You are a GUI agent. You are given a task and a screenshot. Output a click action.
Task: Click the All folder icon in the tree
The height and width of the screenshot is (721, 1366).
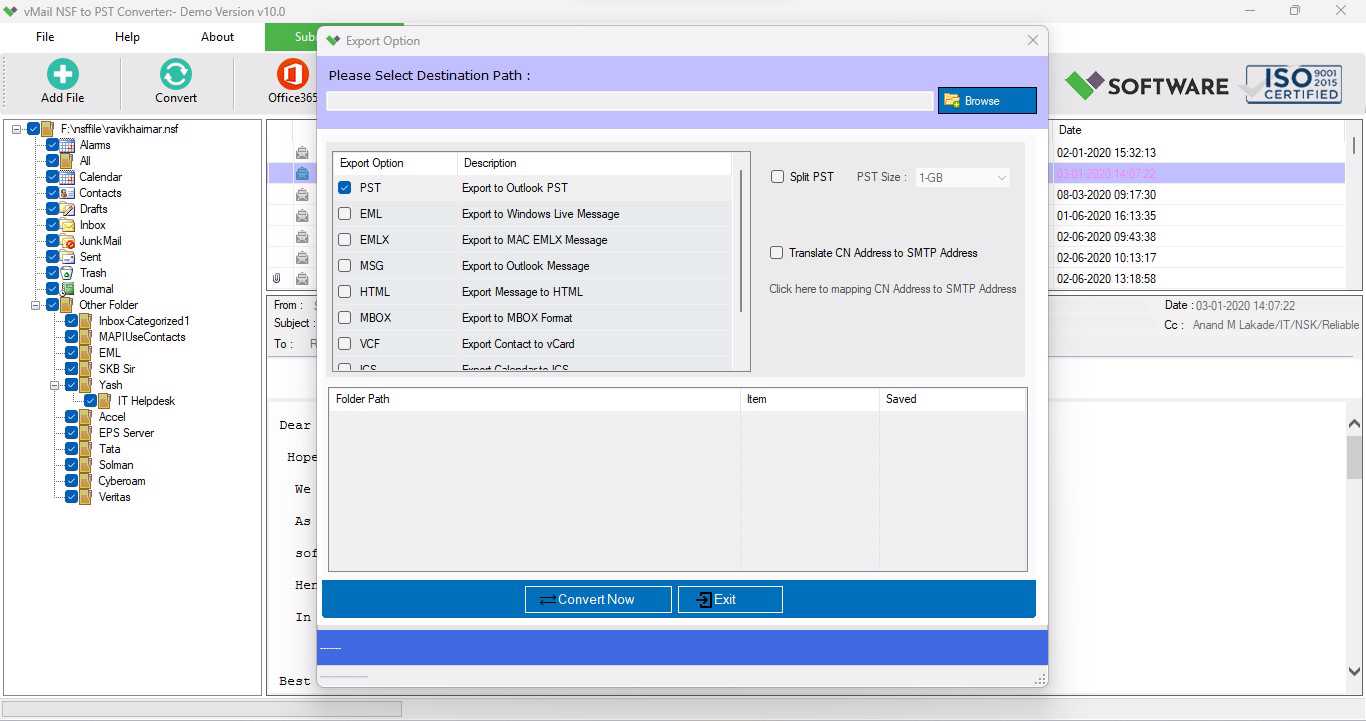pos(67,161)
